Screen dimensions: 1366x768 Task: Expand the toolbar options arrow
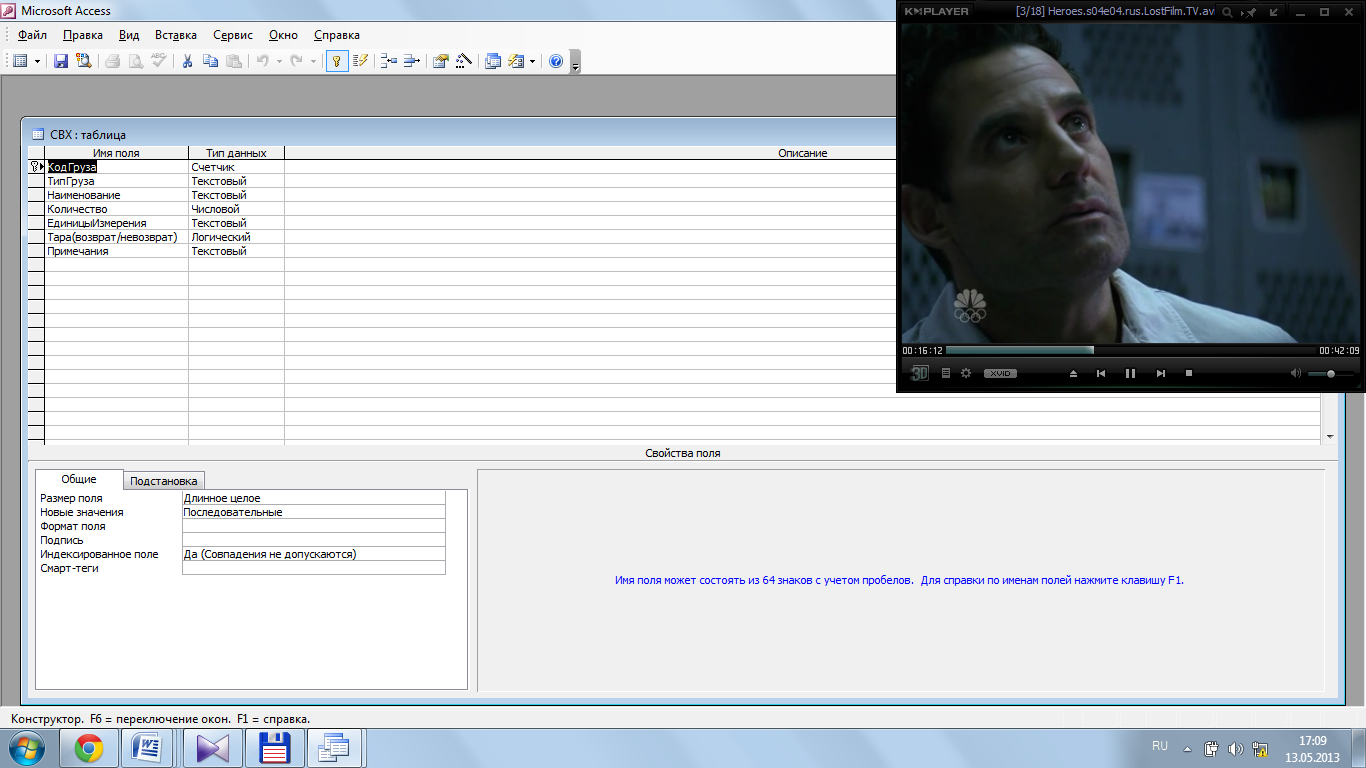[575, 62]
